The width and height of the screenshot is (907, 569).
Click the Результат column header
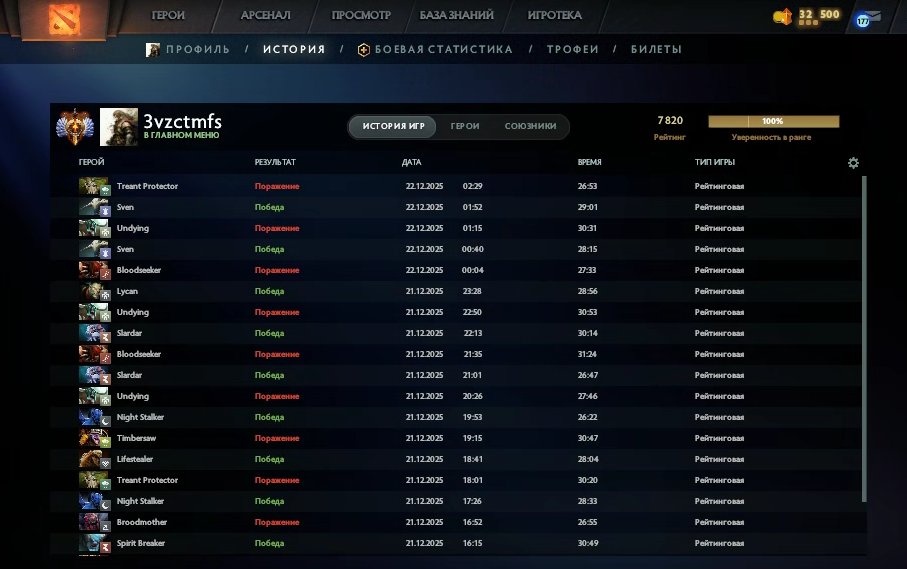(x=275, y=162)
